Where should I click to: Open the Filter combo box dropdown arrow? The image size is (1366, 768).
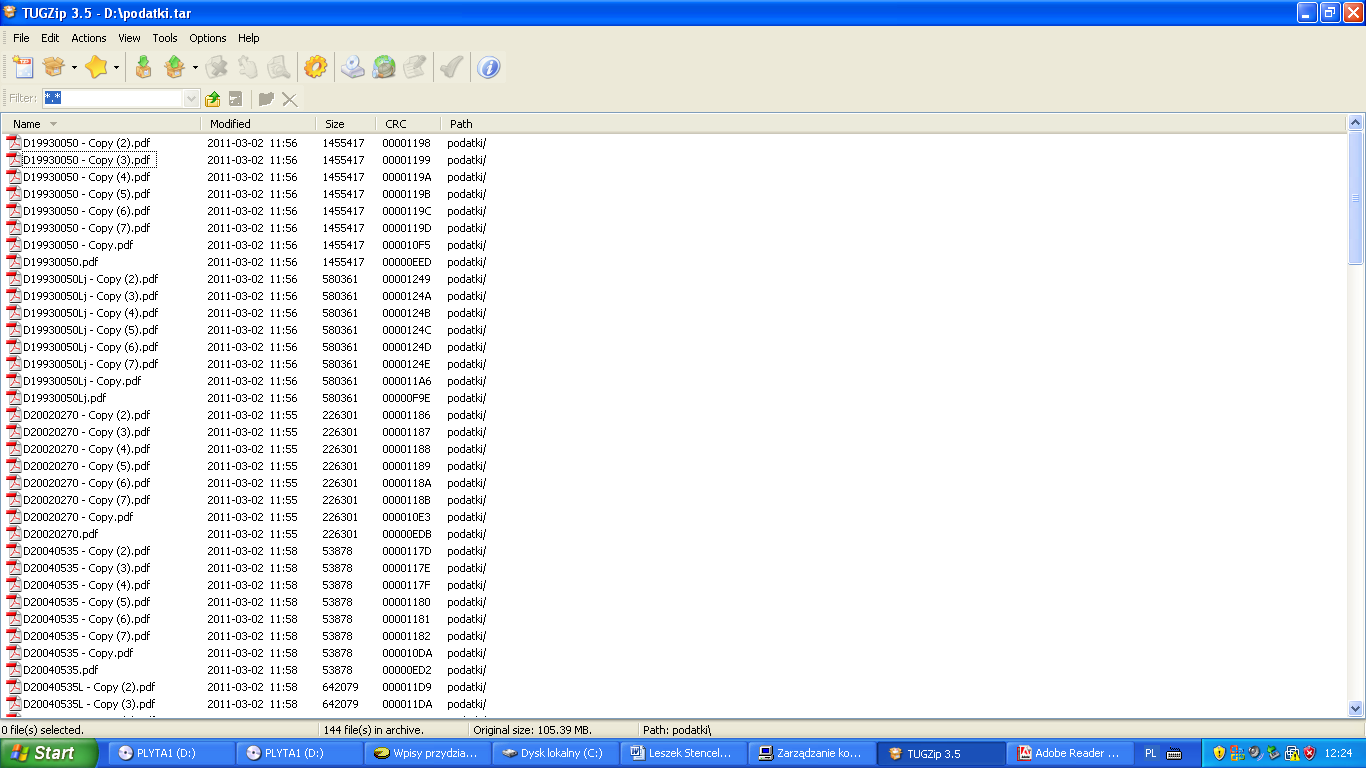[x=192, y=98]
